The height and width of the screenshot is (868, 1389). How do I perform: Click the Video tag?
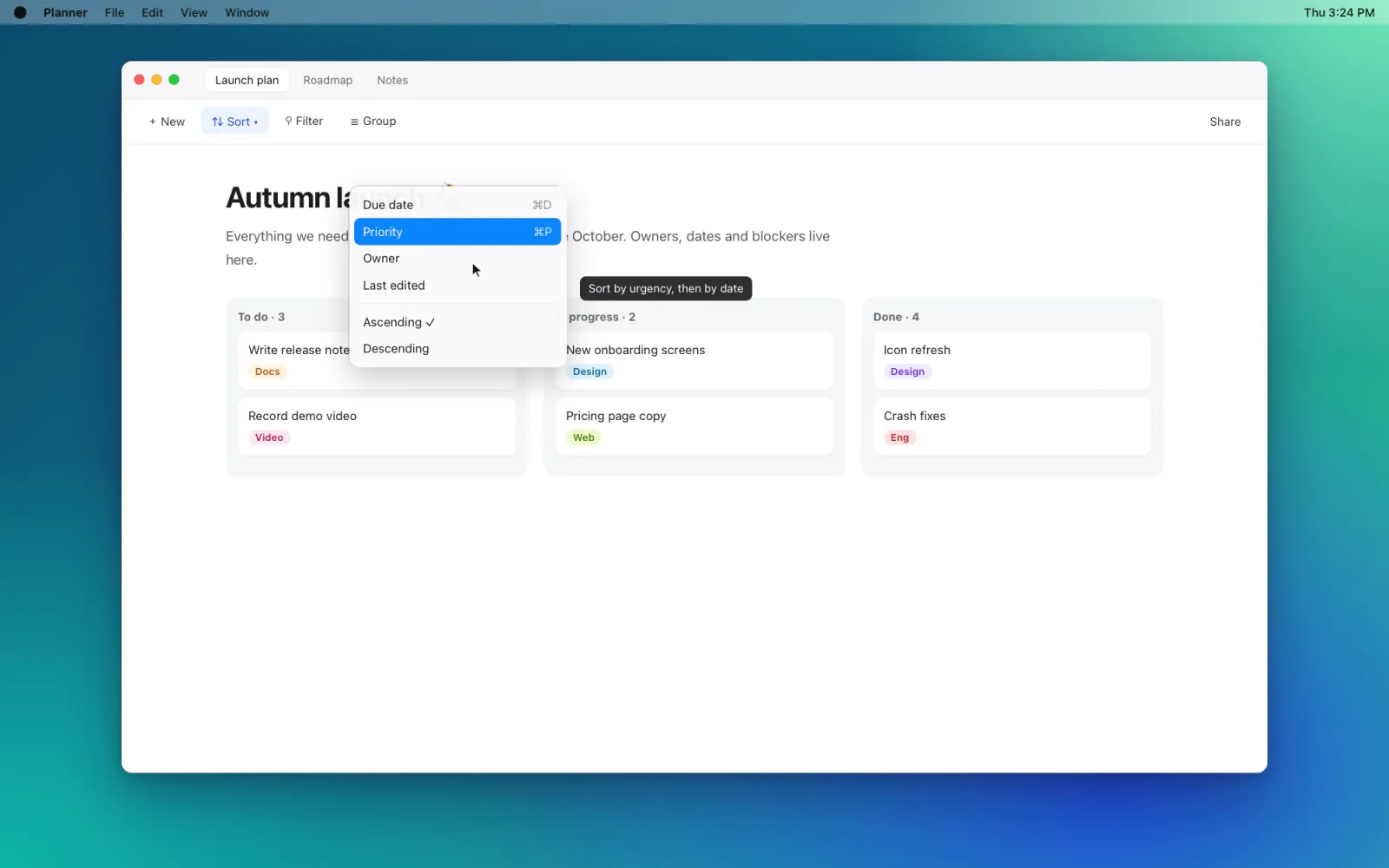[269, 437]
